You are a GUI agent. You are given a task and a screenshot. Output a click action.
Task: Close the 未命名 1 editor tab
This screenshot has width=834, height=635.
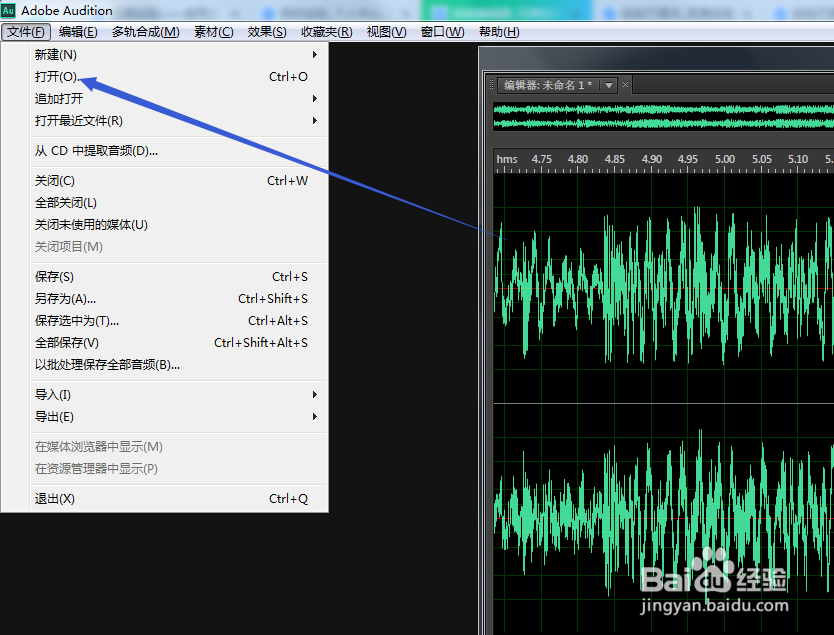(x=625, y=84)
